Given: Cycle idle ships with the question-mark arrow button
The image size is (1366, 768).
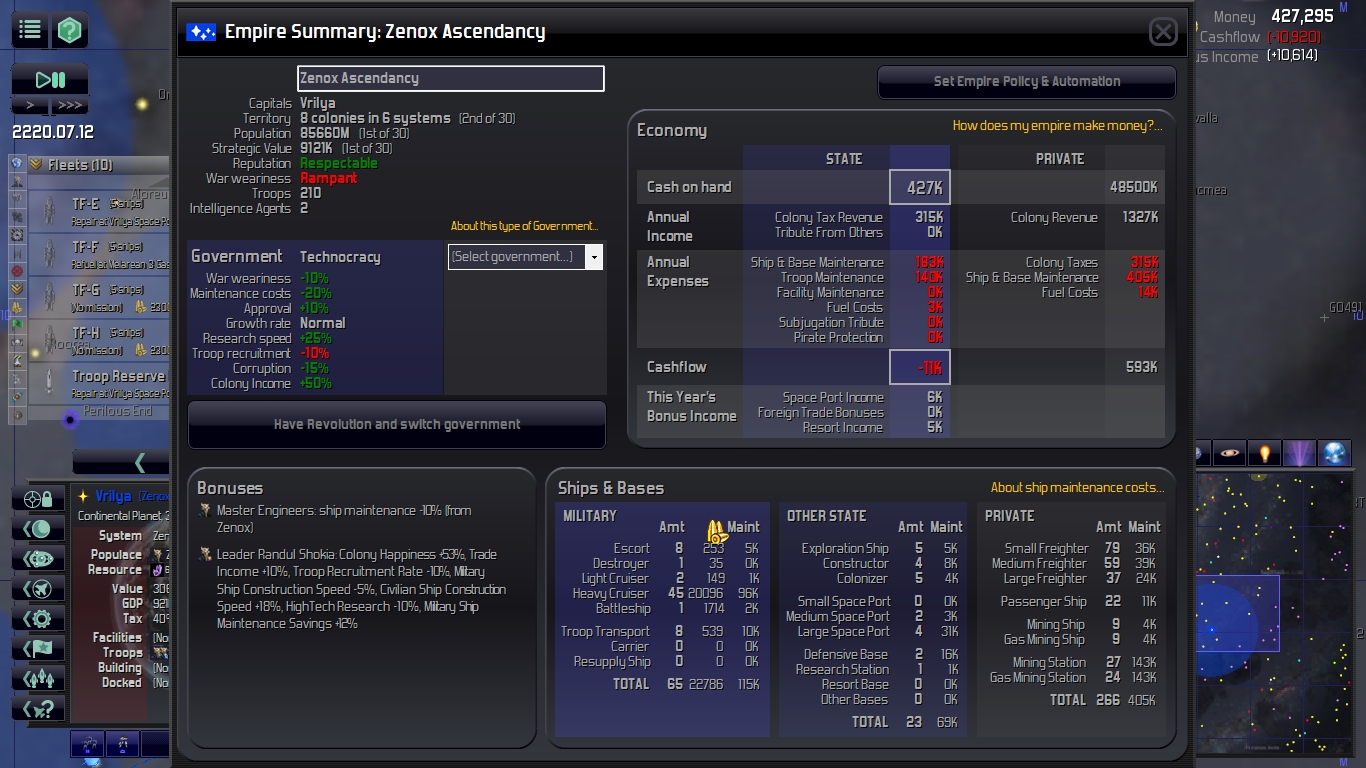Looking at the screenshot, I should (40, 708).
